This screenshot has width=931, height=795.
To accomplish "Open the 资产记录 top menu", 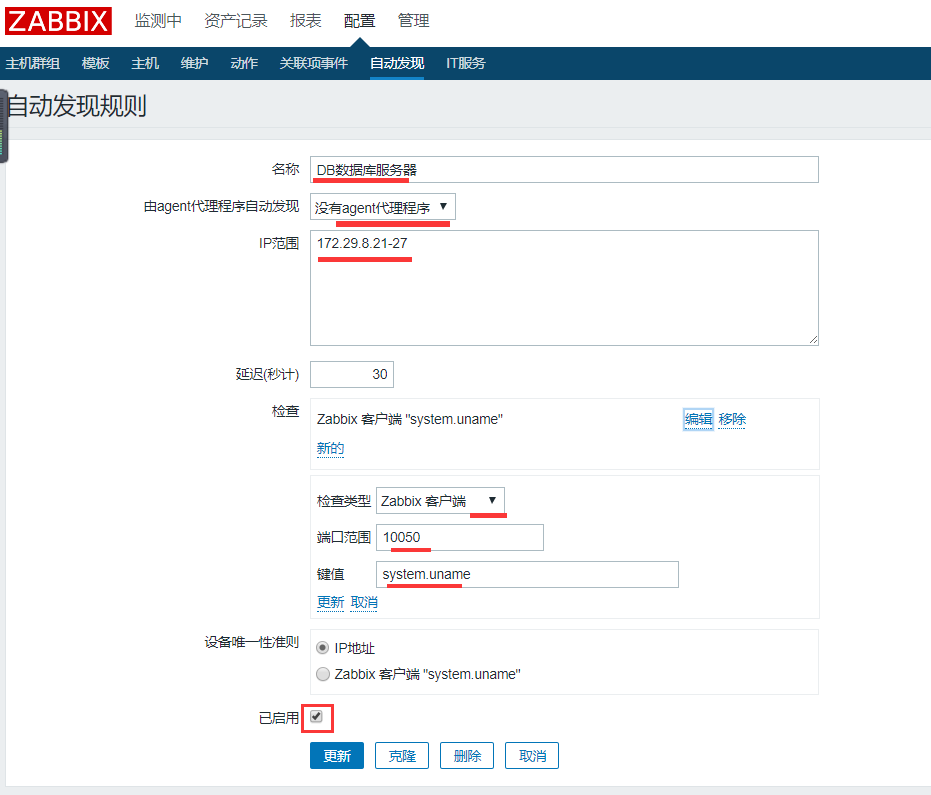I will (x=236, y=21).
